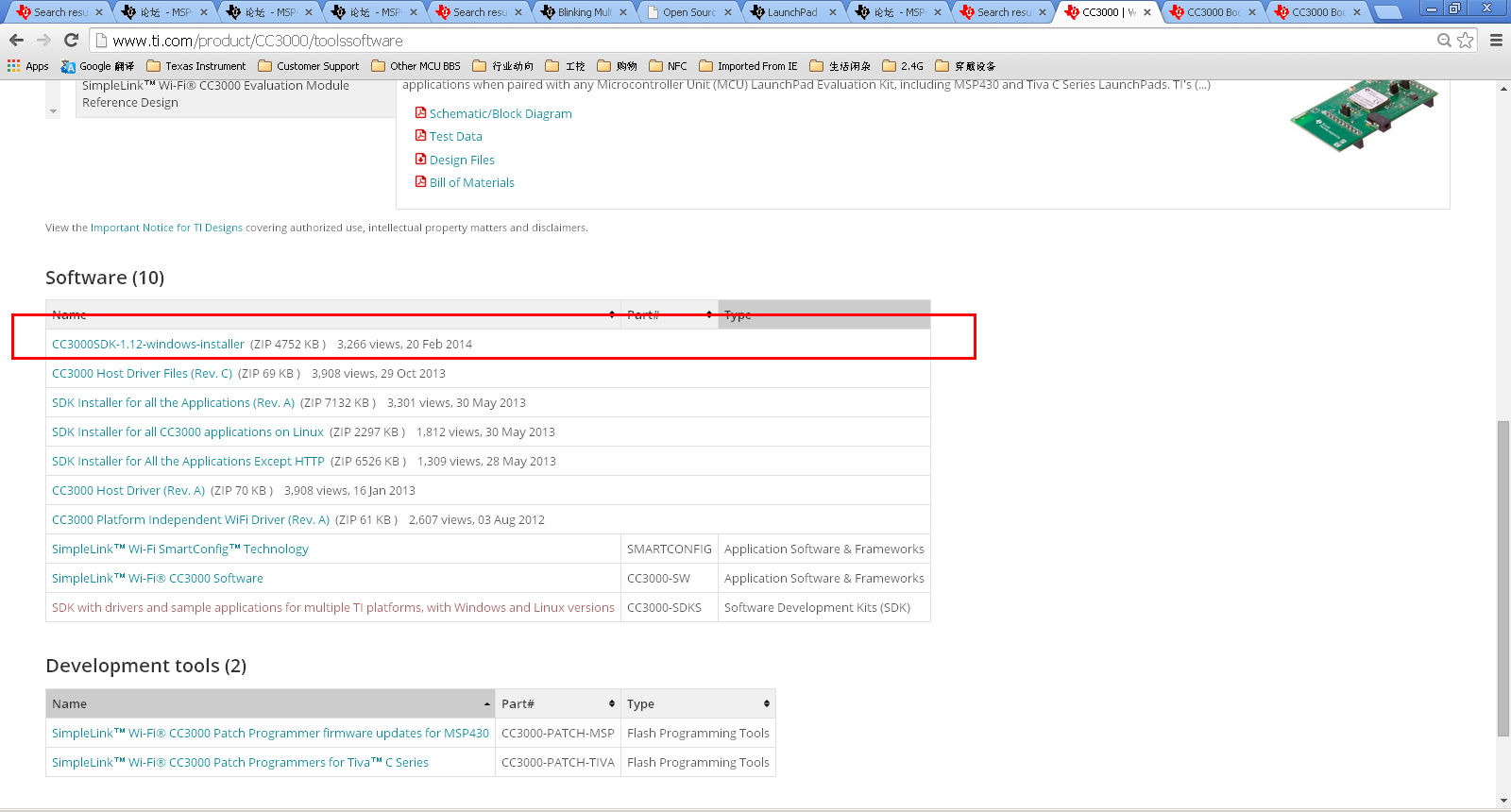Open the Chrome hamburger menu

(1496, 41)
